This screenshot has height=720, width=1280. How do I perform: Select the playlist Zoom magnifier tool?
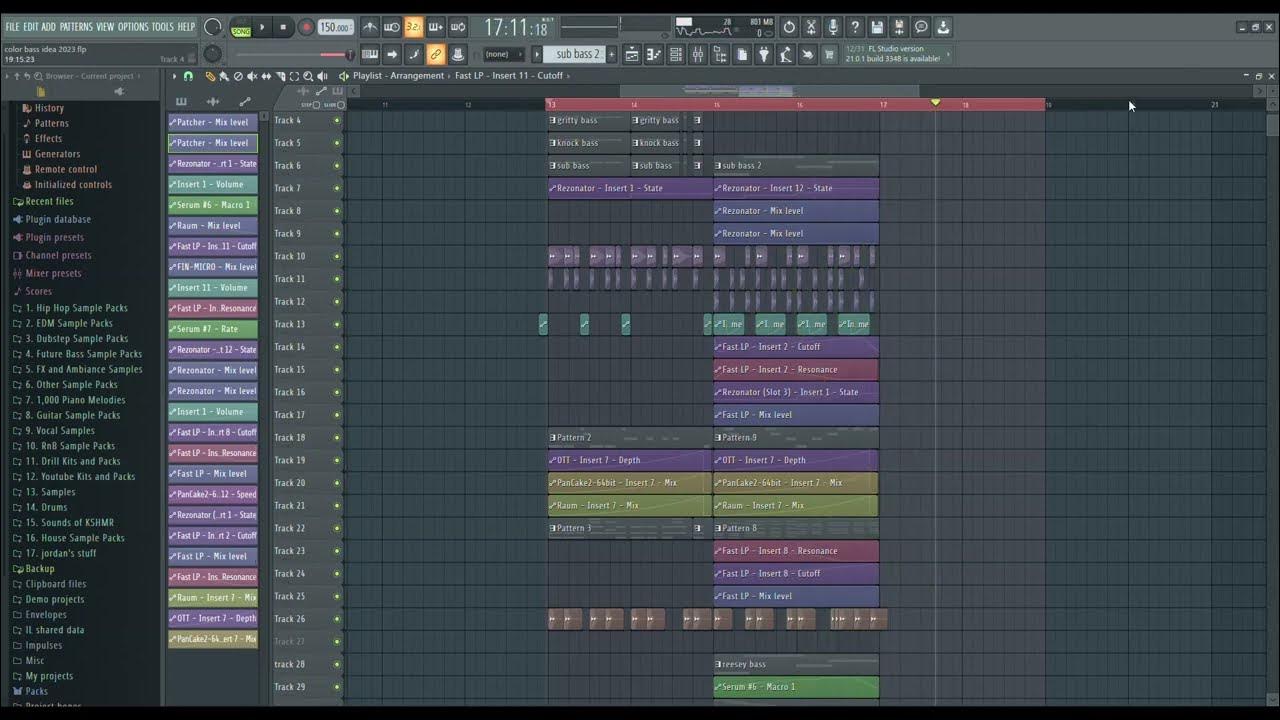[308, 76]
